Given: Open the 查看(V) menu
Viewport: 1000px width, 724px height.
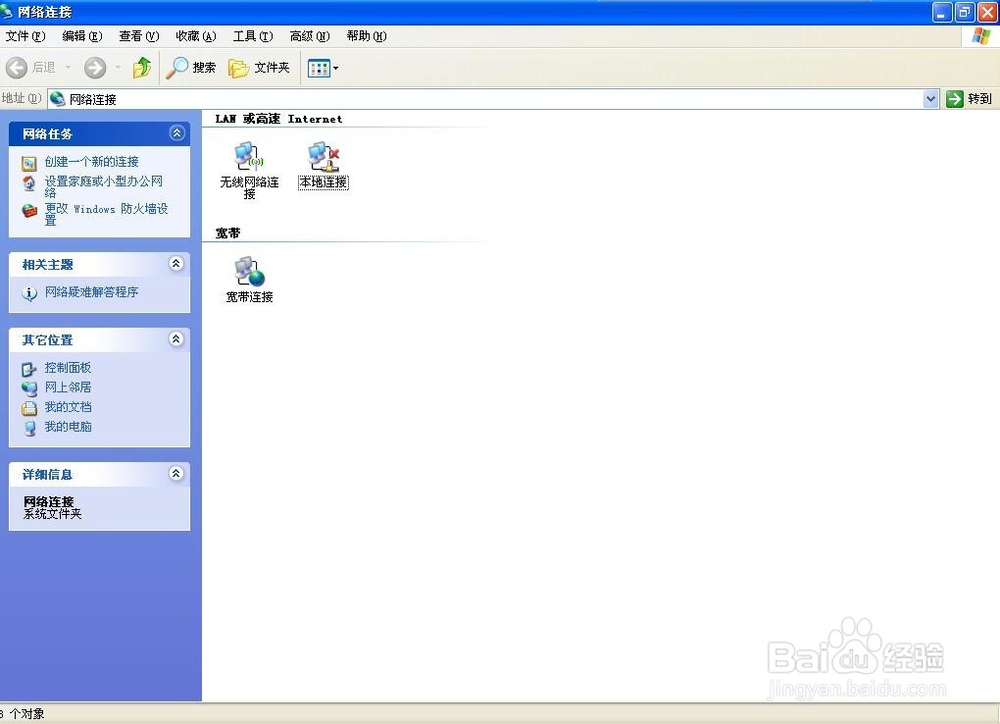Looking at the screenshot, I should pyautogui.click(x=139, y=36).
